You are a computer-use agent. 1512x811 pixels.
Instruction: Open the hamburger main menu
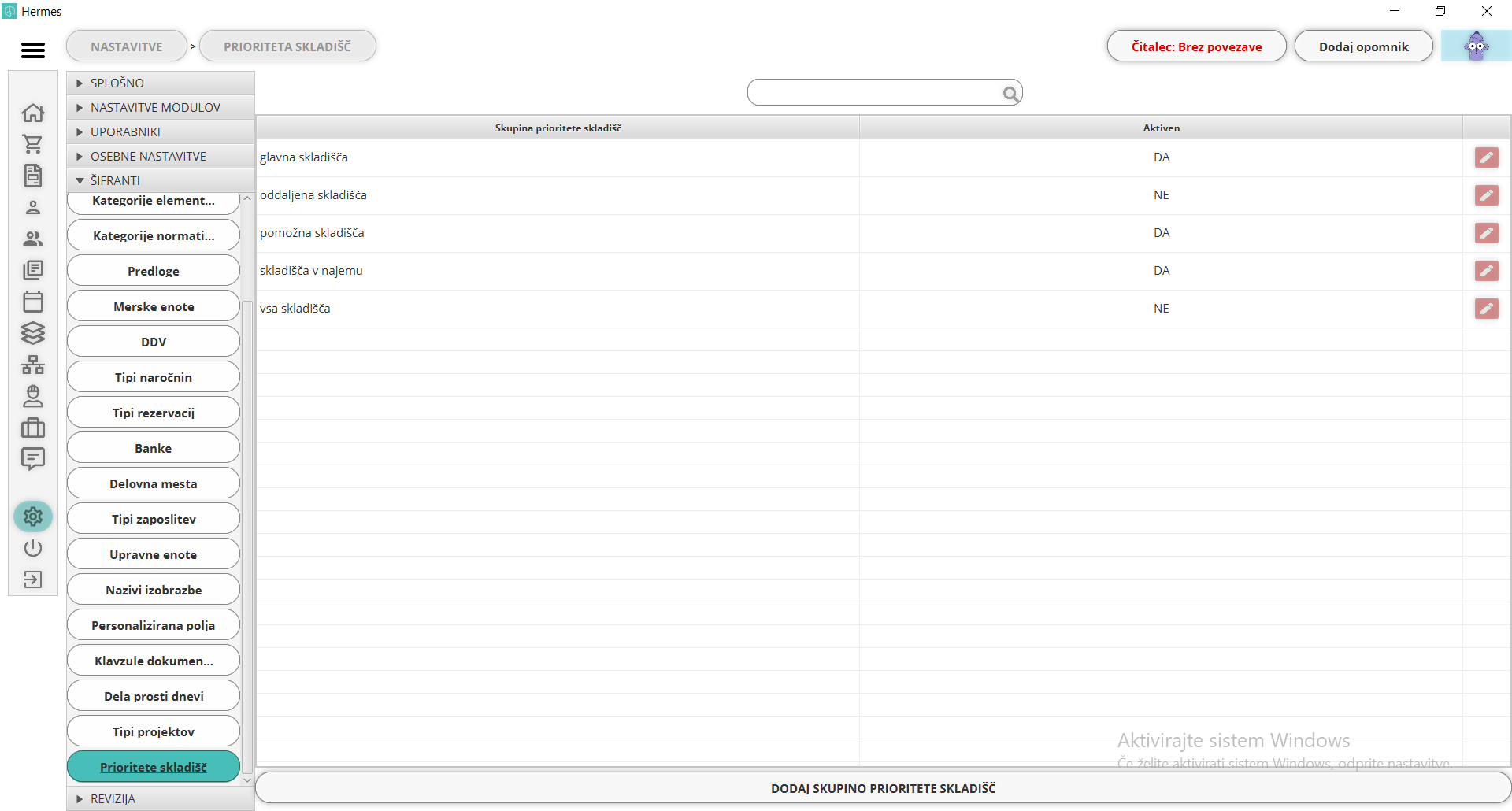click(32, 50)
